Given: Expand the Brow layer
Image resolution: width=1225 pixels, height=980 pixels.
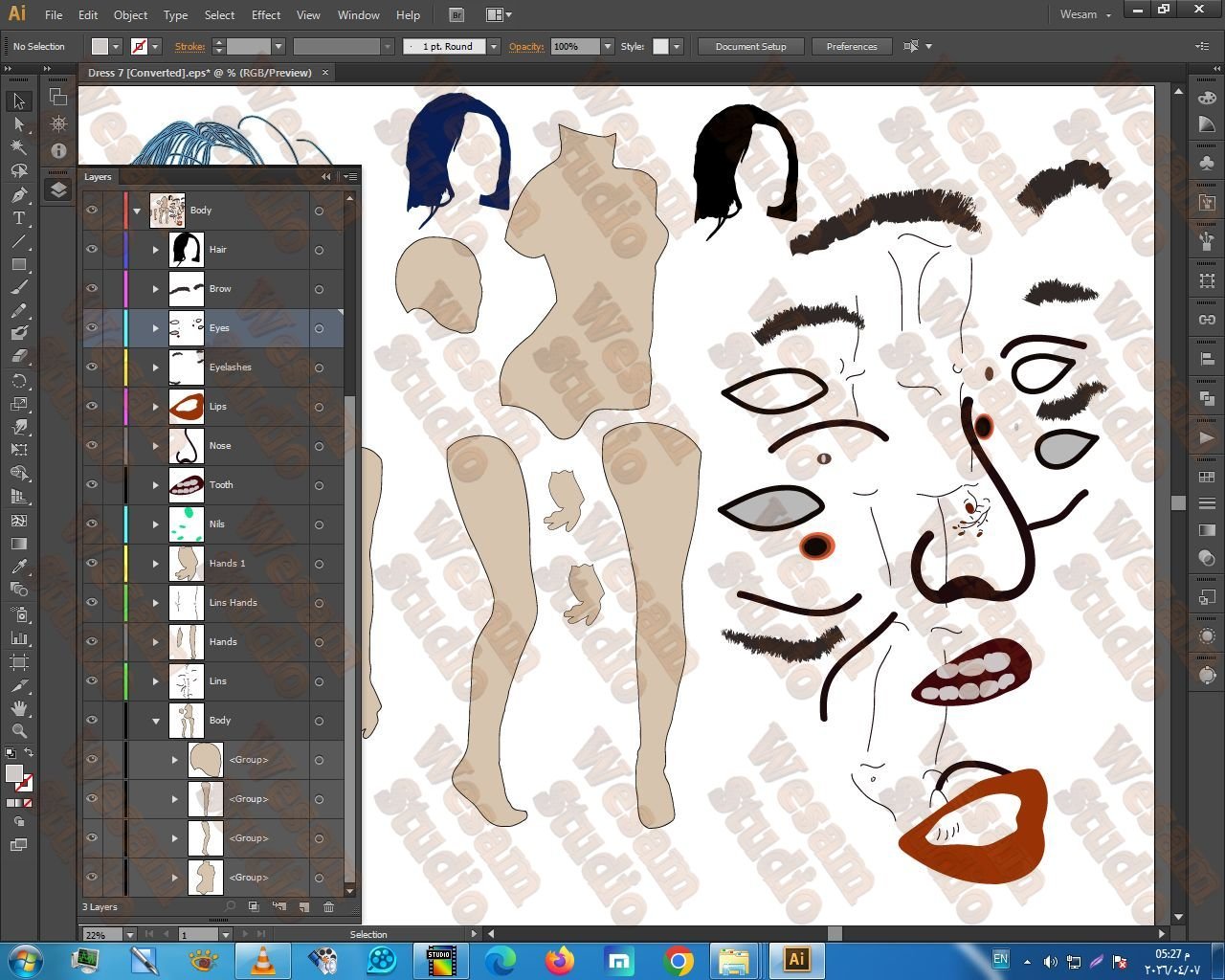Looking at the screenshot, I should click(156, 289).
